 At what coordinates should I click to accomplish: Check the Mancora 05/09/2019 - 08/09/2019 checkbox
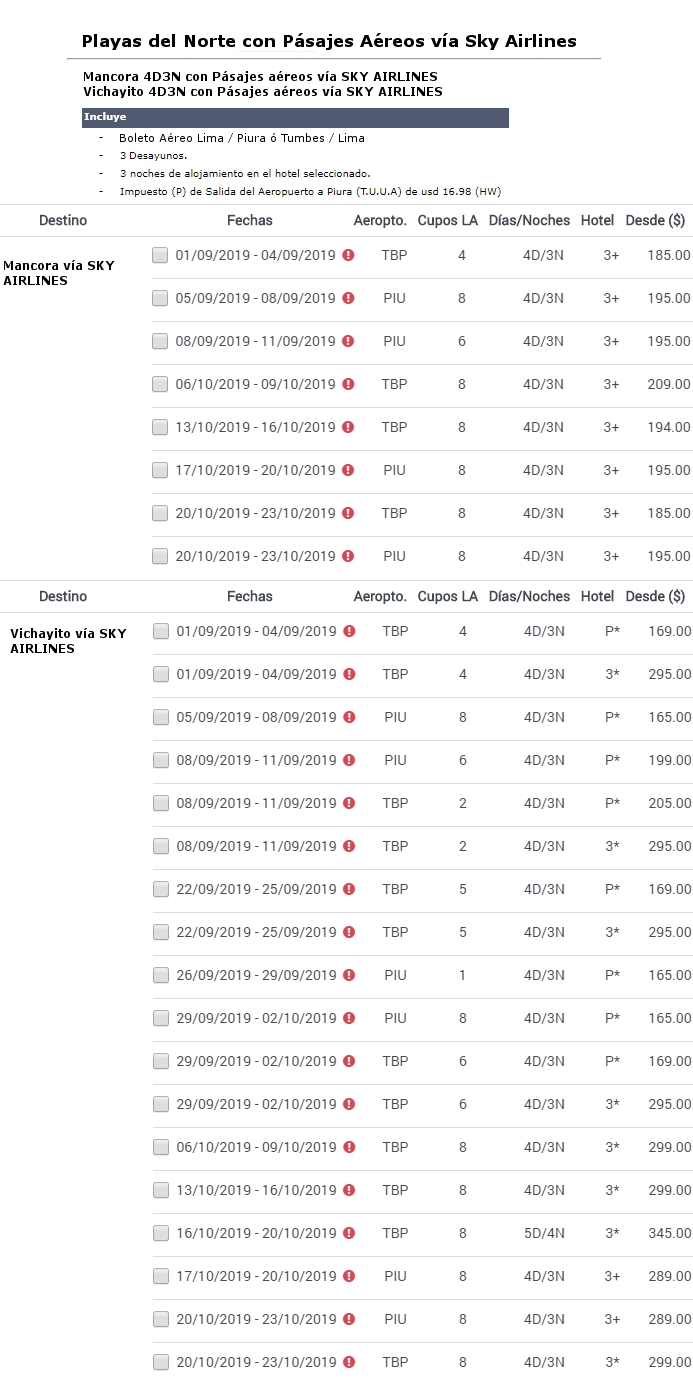coord(160,298)
